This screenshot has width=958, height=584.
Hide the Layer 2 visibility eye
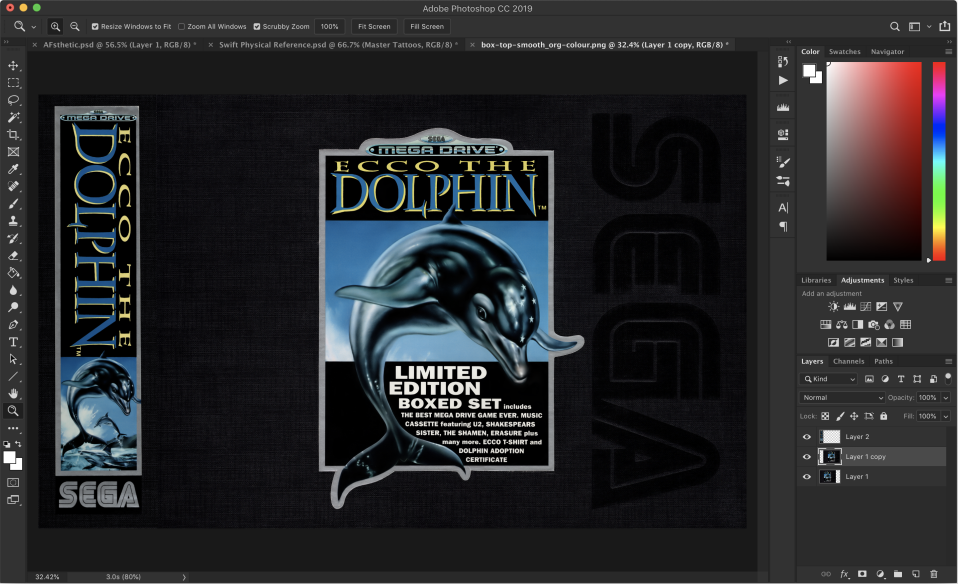(807, 437)
